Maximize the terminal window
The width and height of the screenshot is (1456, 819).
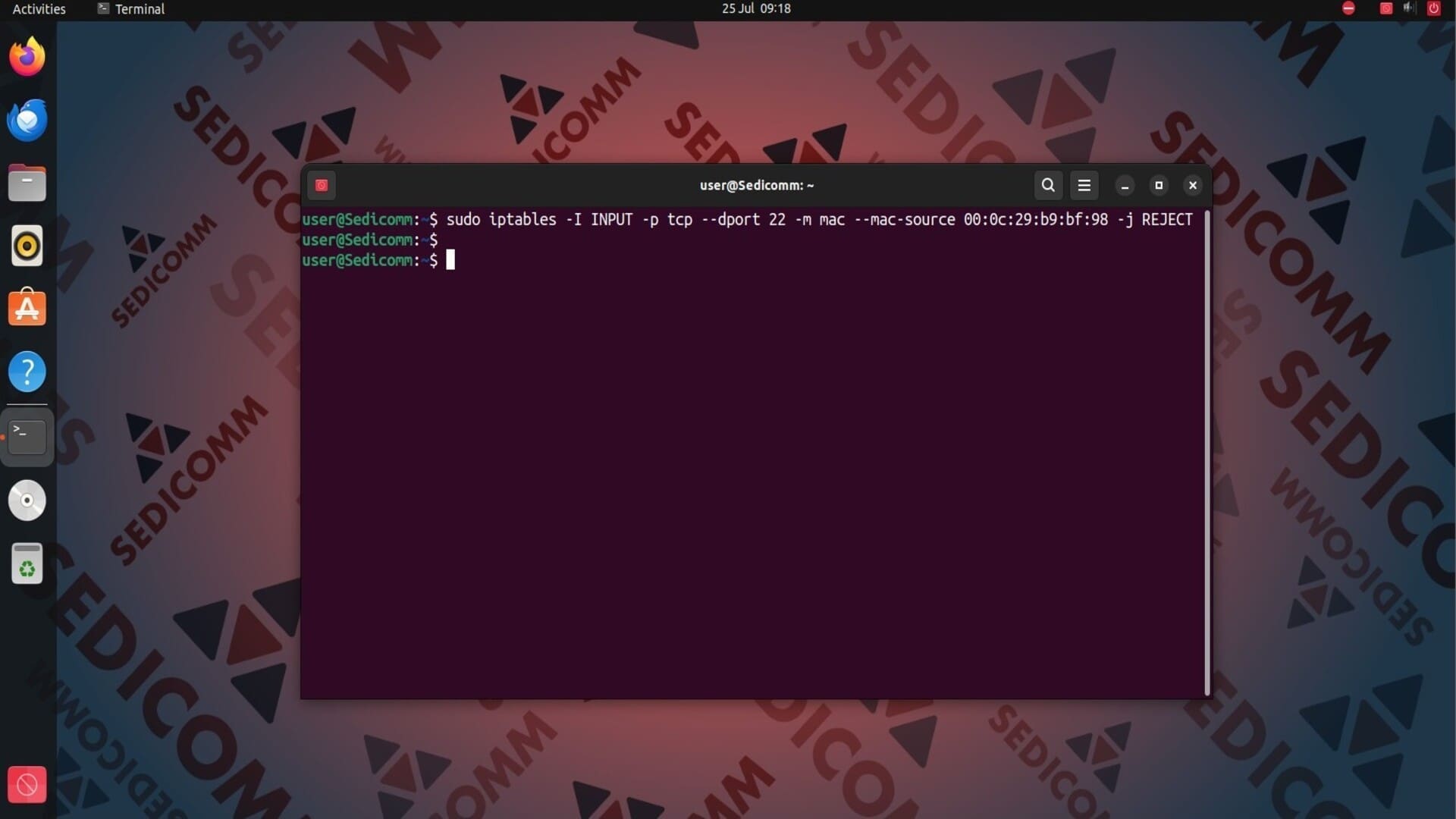(x=1158, y=185)
